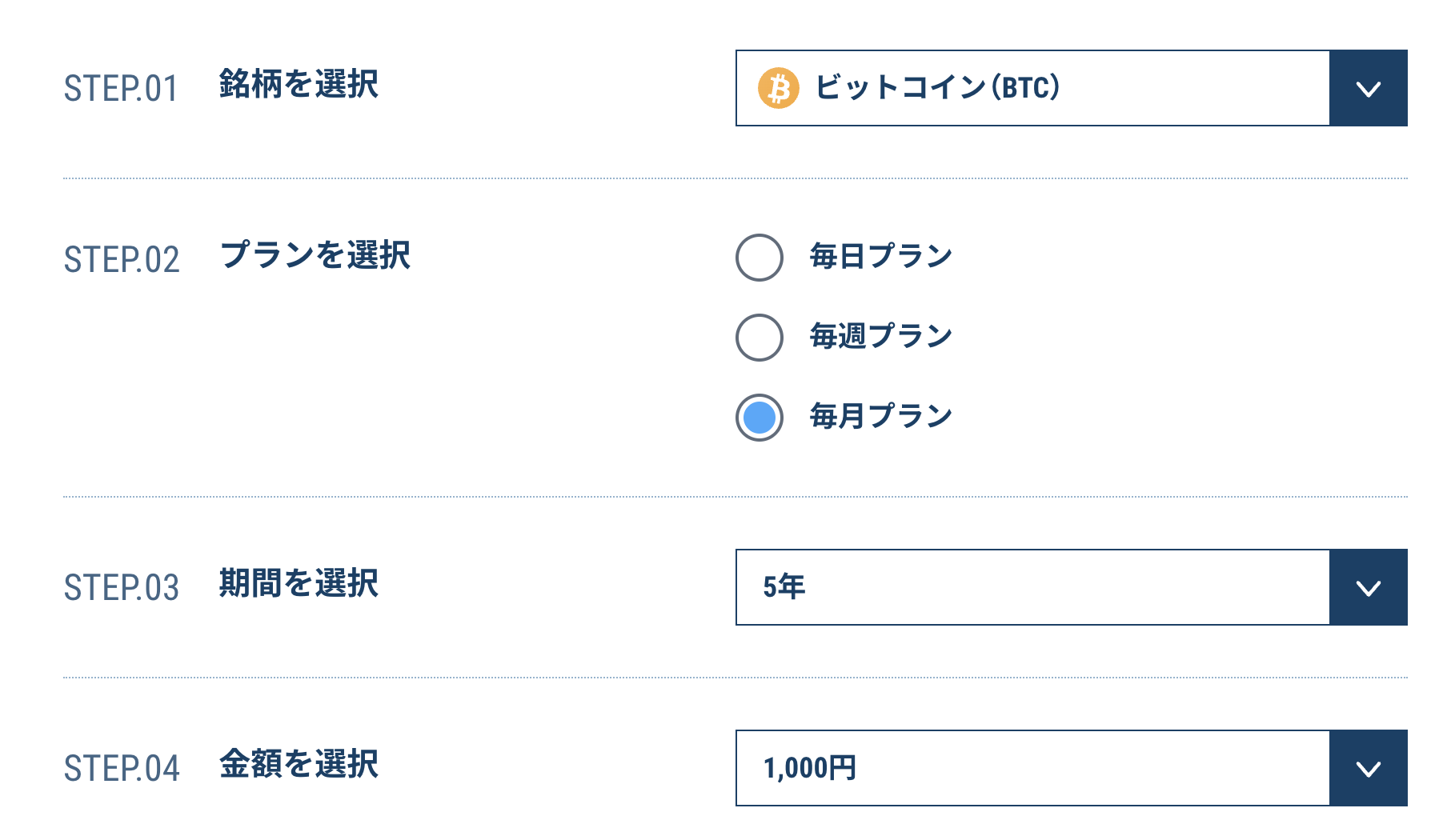Screen dimensions: 1455x840
Task: Click the STEP.03 label
Action: 122,588
